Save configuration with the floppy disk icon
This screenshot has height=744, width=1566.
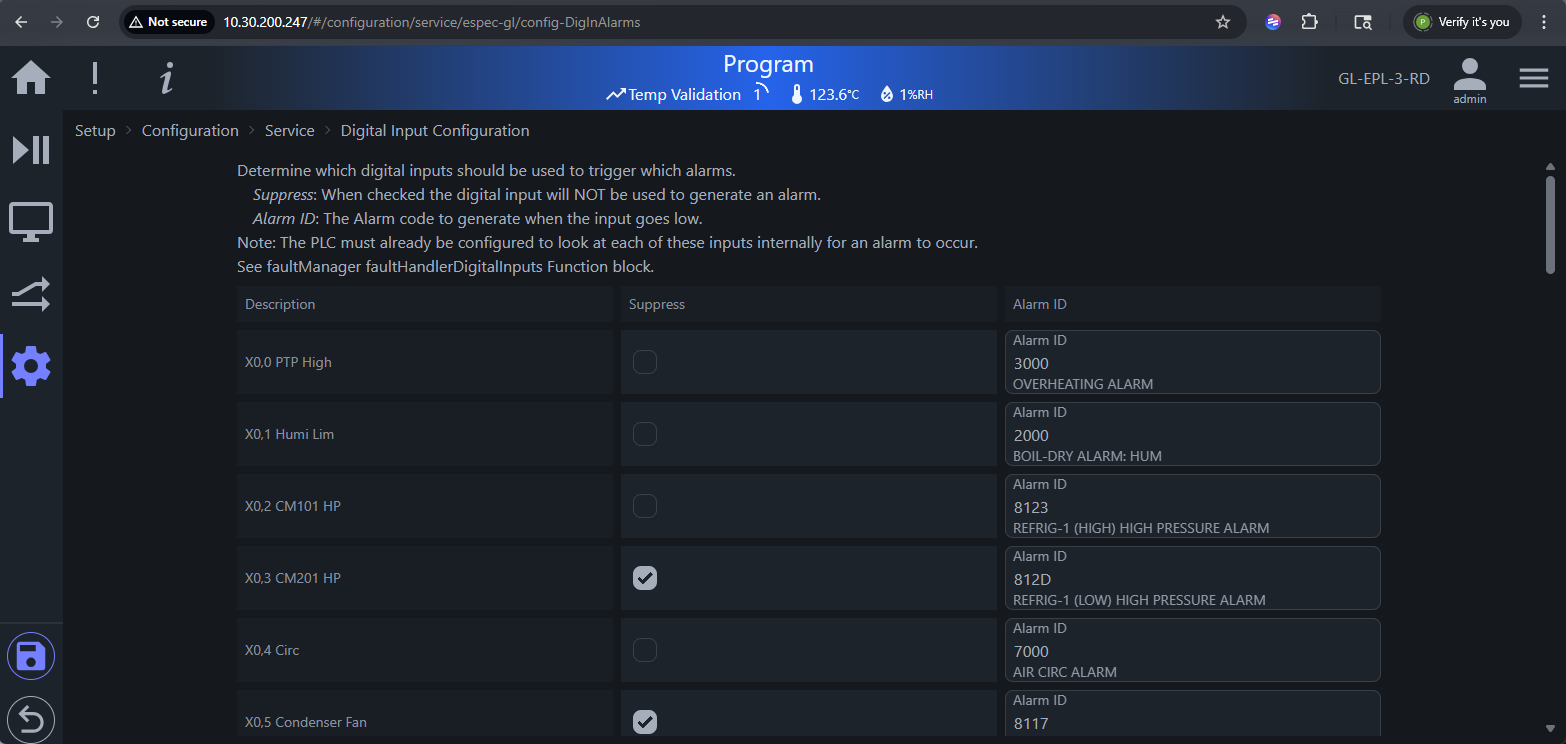pos(31,657)
